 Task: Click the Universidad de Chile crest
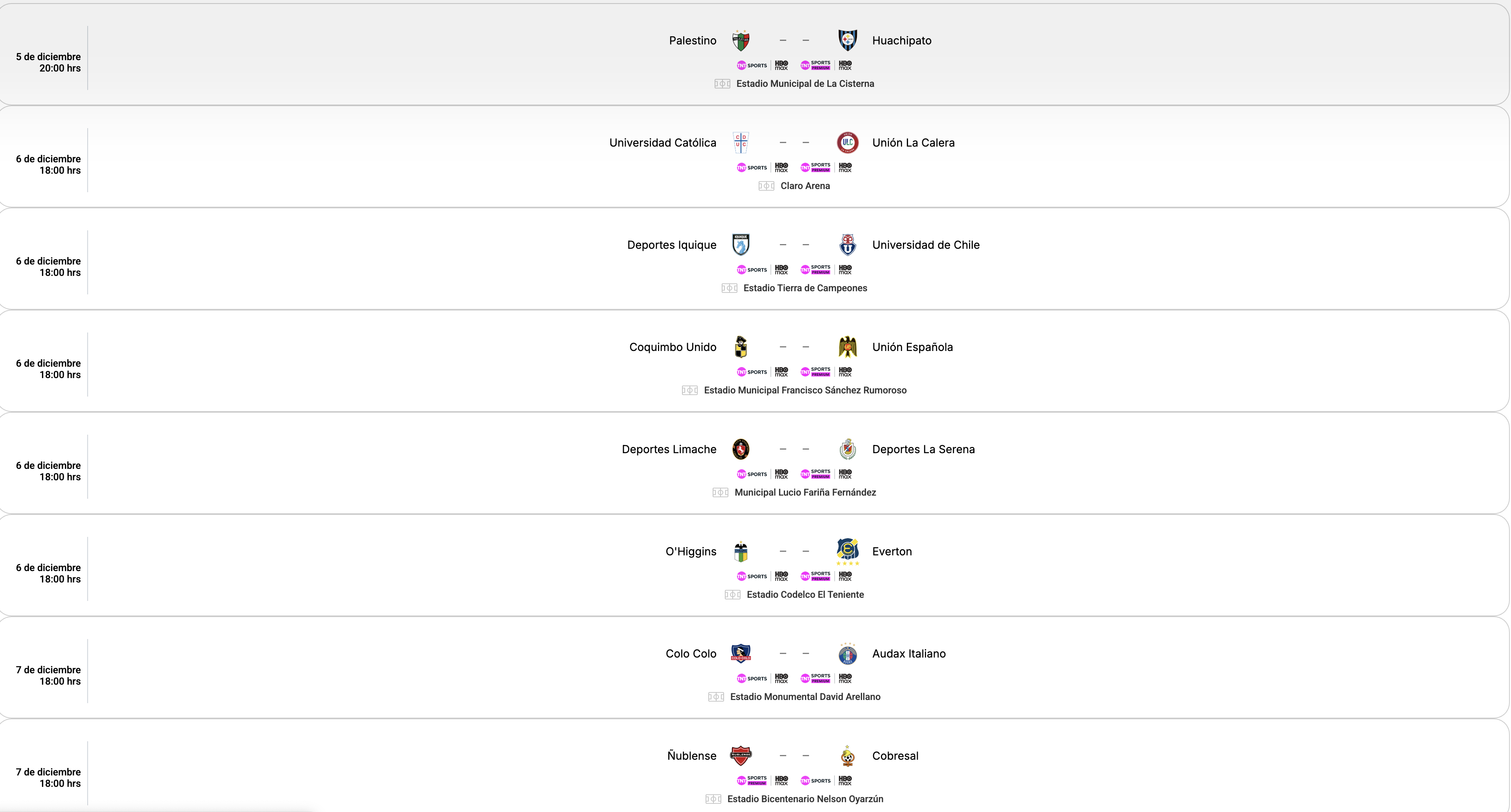click(847, 244)
